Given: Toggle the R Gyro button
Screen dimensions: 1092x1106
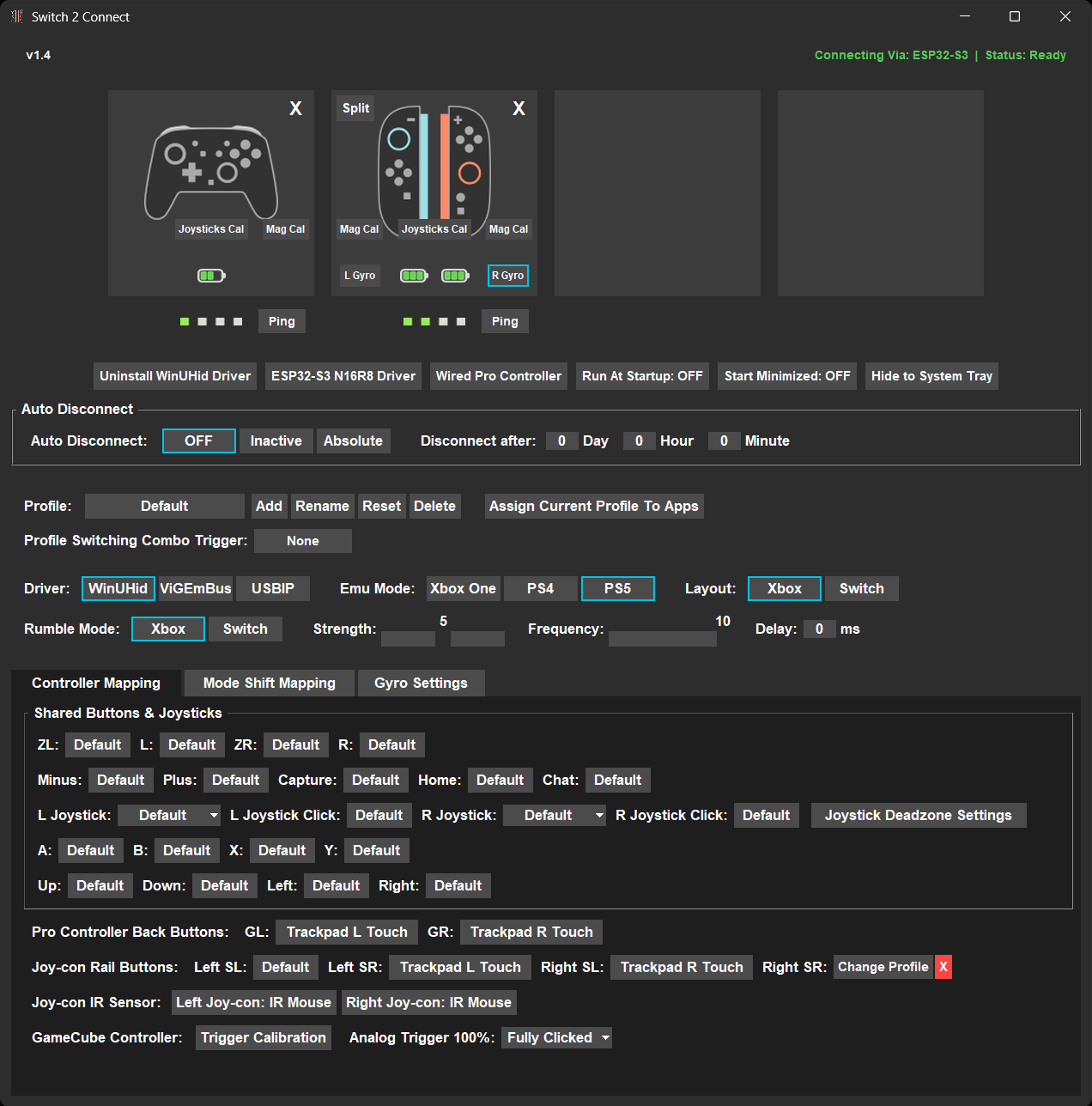Looking at the screenshot, I should click(x=507, y=276).
